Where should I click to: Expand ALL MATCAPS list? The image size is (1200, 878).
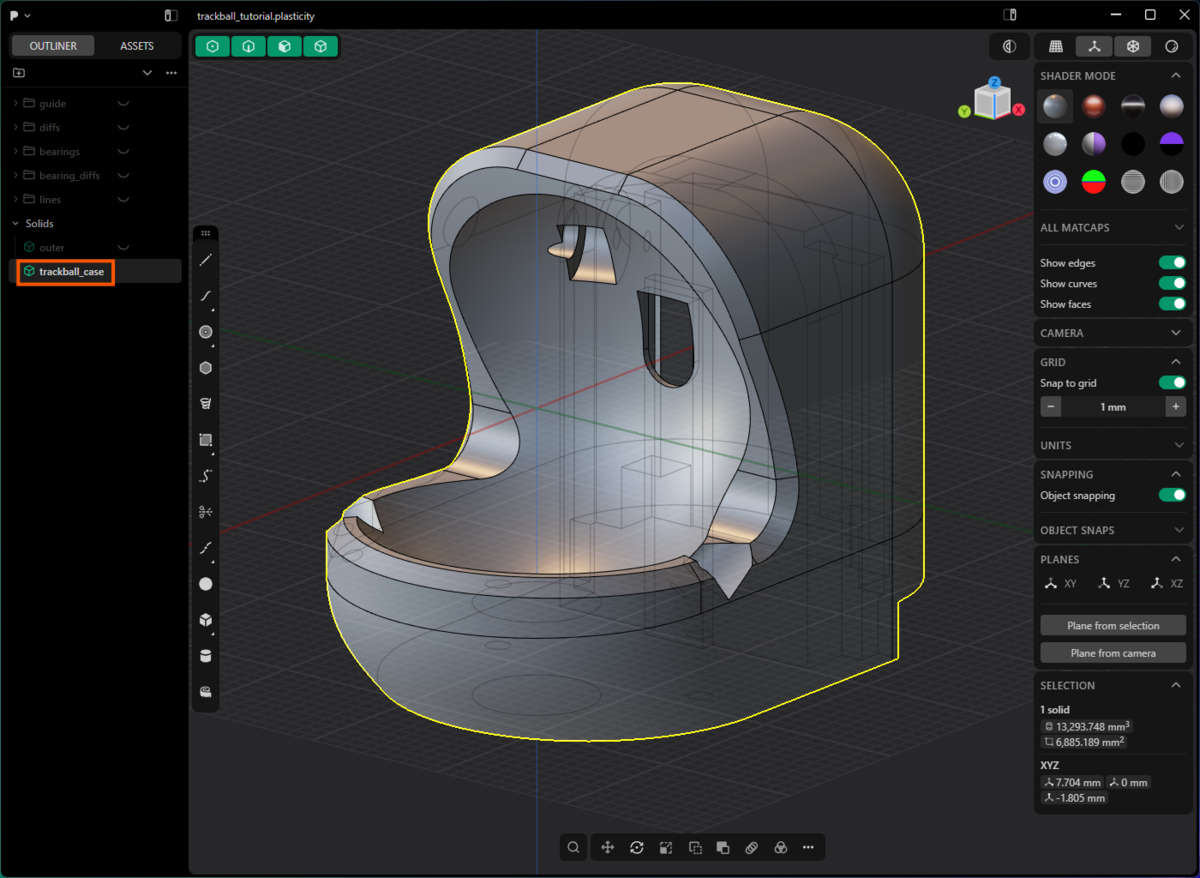coord(1112,228)
